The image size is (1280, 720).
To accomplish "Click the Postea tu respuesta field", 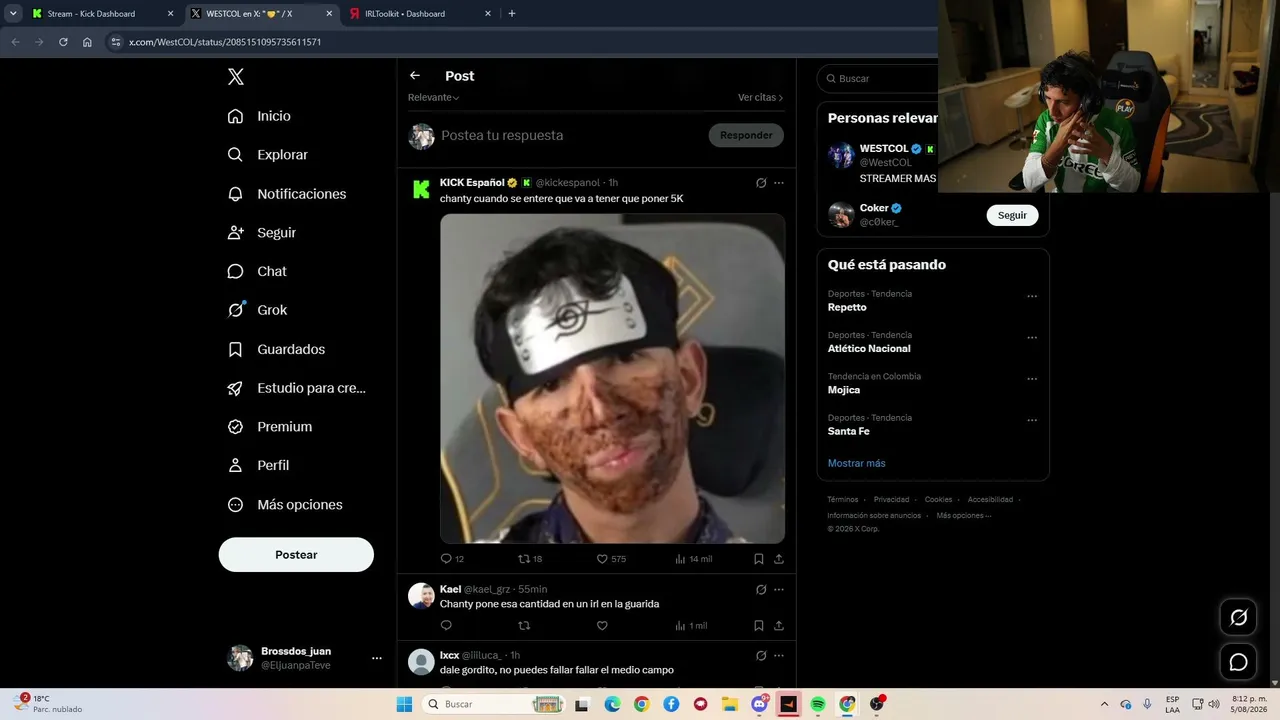I will pyautogui.click(x=570, y=135).
